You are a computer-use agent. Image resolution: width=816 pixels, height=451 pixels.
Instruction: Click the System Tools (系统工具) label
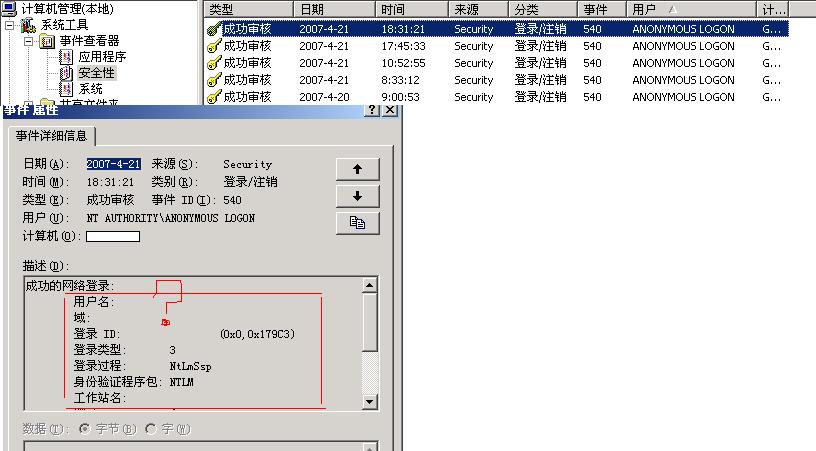point(65,24)
